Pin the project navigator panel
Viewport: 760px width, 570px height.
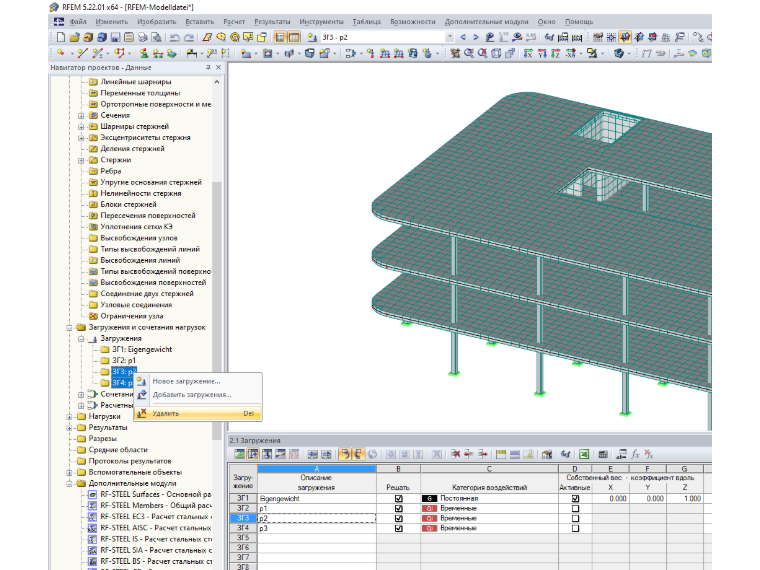pos(208,67)
